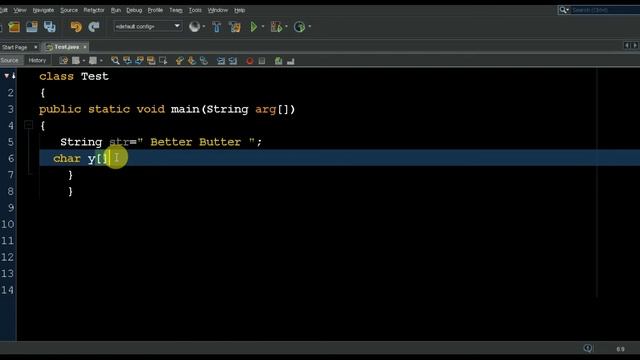Click the Open Project toolbar icon
640x360 pixels.
click(32, 27)
